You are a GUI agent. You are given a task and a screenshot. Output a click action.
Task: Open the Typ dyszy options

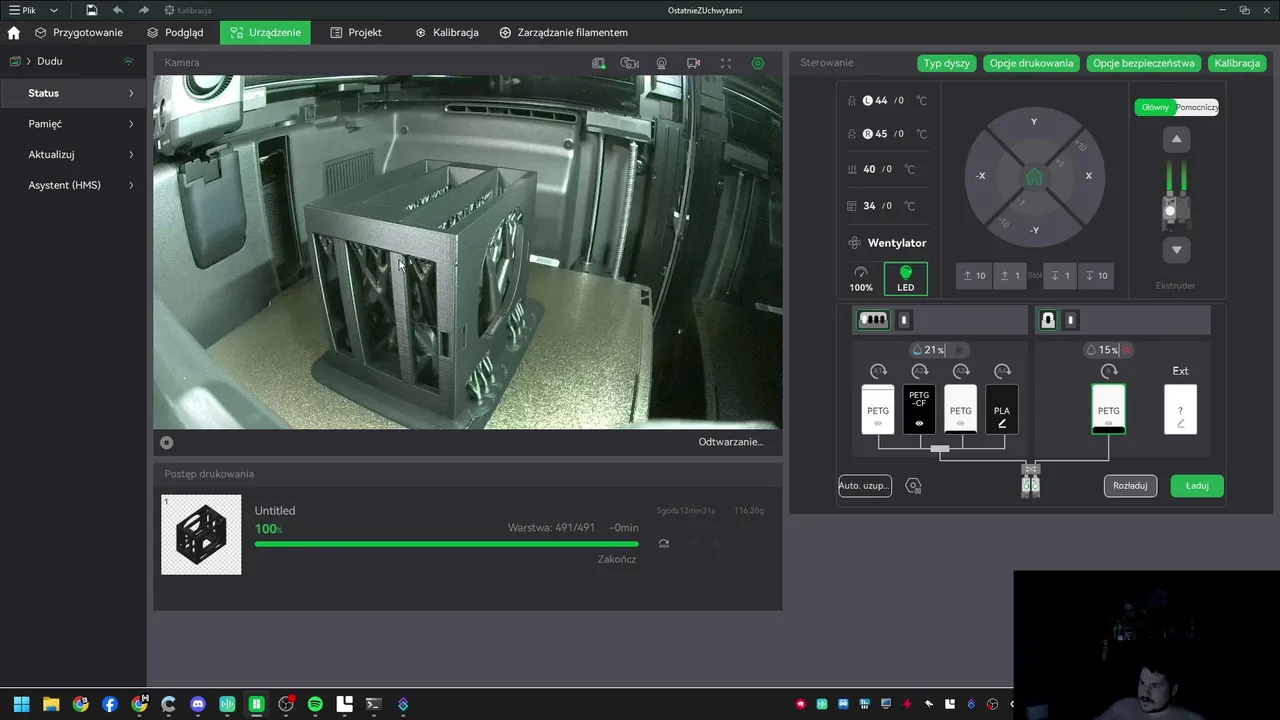pos(947,63)
